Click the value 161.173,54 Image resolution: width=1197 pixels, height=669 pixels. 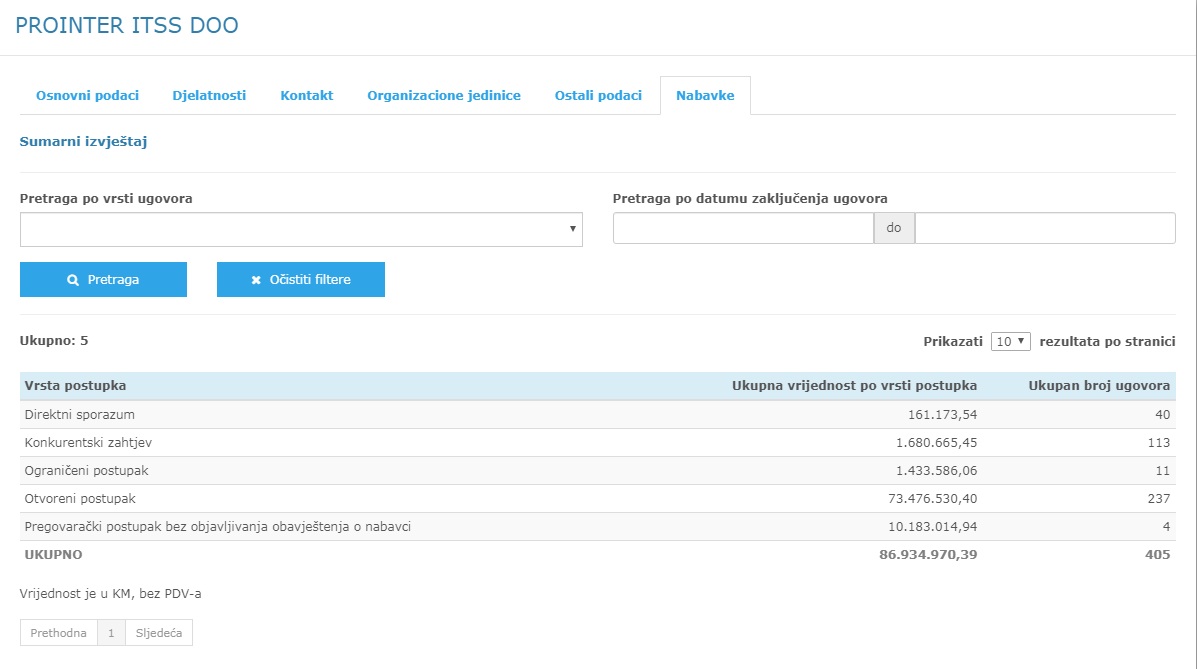pyautogui.click(x=942, y=415)
